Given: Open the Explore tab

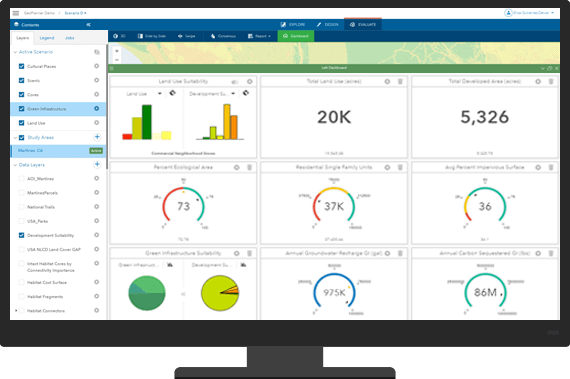Looking at the screenshot, I should pos(293,25).
